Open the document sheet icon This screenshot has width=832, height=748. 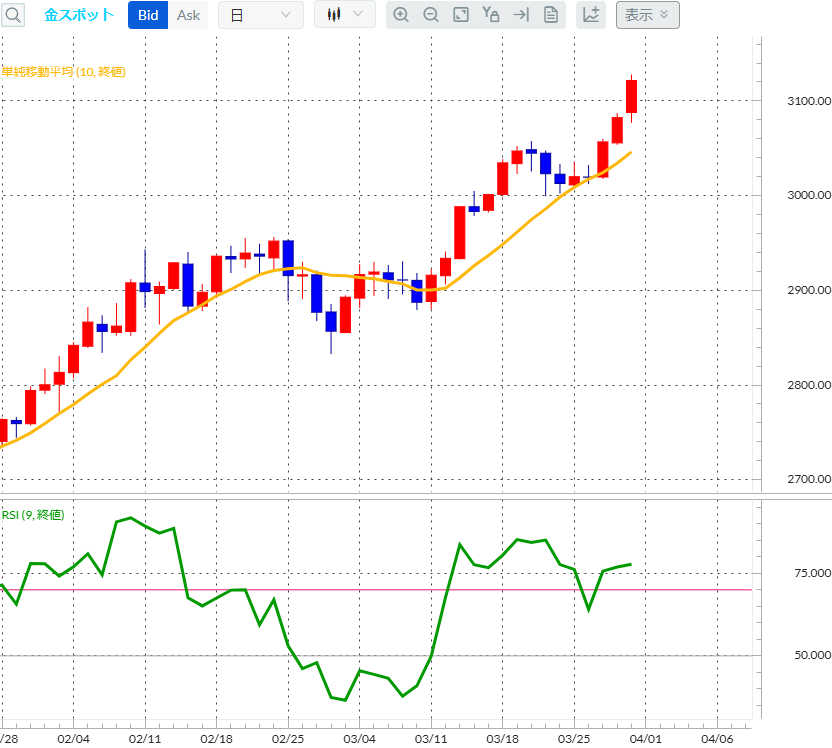(x=551, y=15)
